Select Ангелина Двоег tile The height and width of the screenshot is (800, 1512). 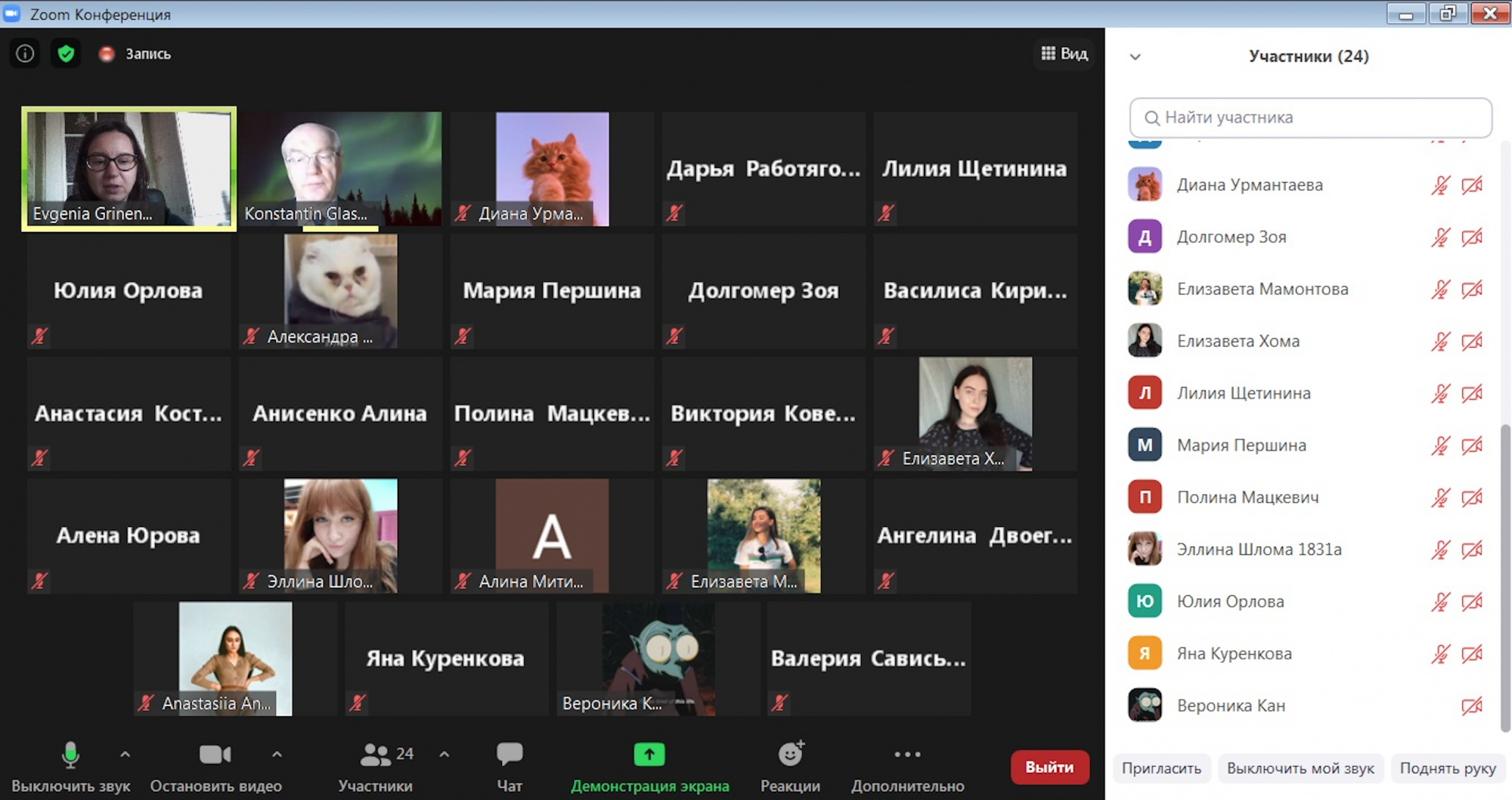975,536
